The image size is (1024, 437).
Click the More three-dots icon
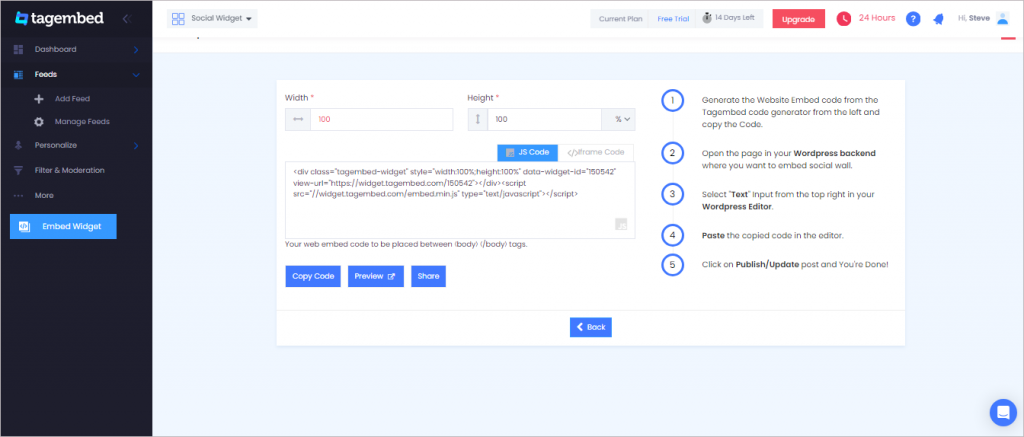[x=18, y=195]
